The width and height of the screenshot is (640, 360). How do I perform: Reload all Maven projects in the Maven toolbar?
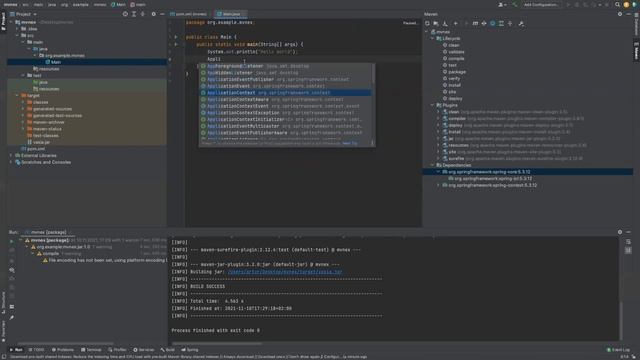tap(427, 24)
